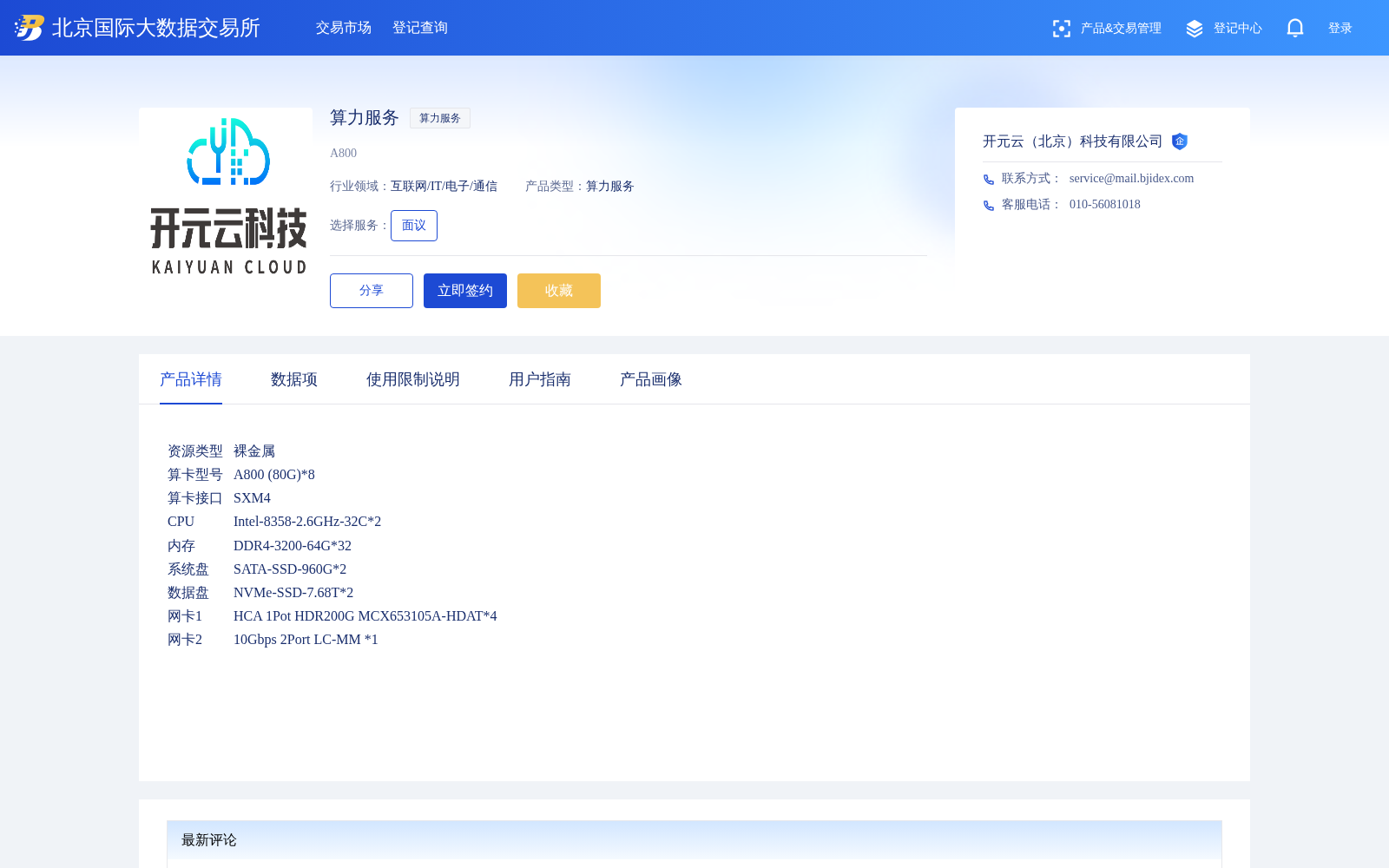1389x868 pixels.
Task: Click the A800 (80G)*8 card model value
Action: [274, 475]
